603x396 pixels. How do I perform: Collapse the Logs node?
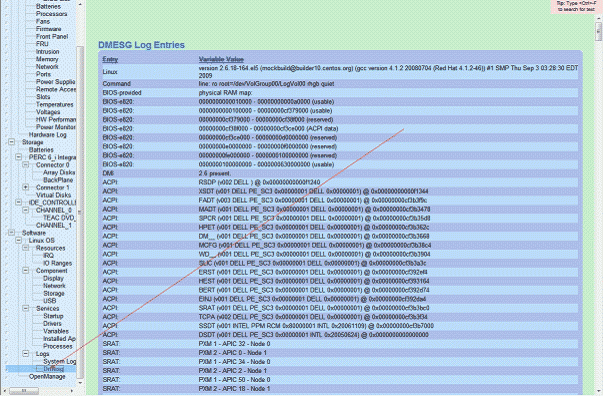[25, 354]
